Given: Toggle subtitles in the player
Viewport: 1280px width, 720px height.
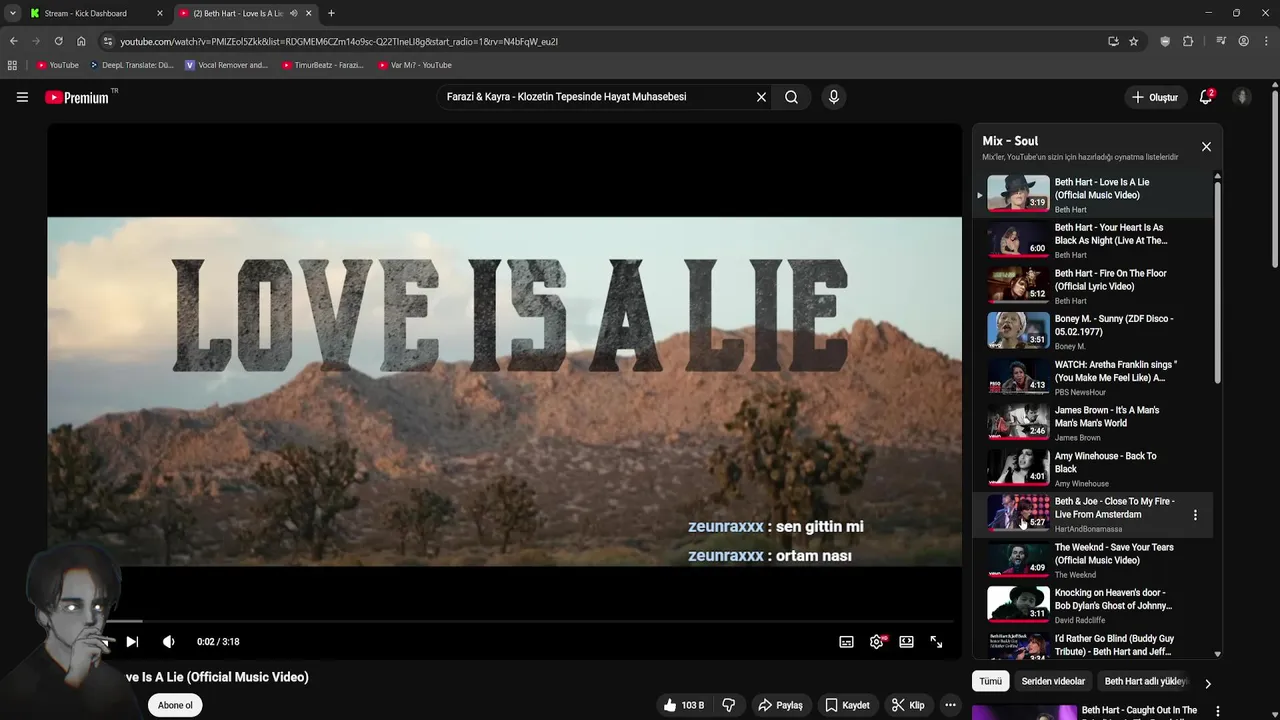Looking at the screenshot, I should (x=846, y=642).
